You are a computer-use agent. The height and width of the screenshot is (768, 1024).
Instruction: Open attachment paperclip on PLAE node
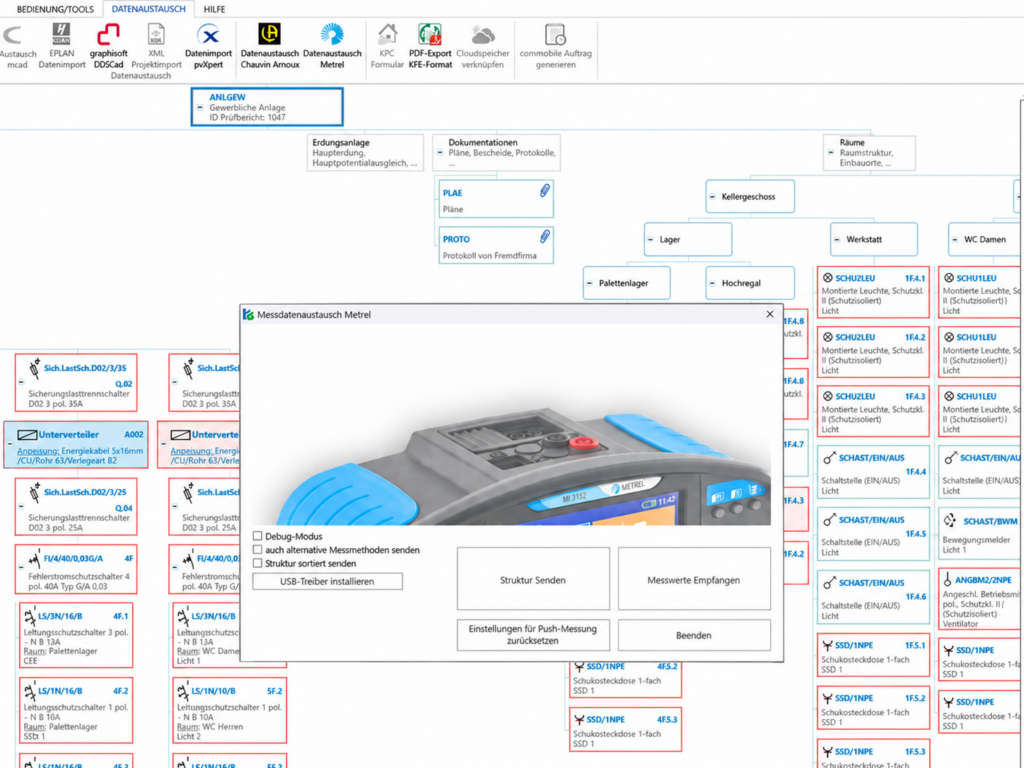pyautogui.click(x=545, y=191)
